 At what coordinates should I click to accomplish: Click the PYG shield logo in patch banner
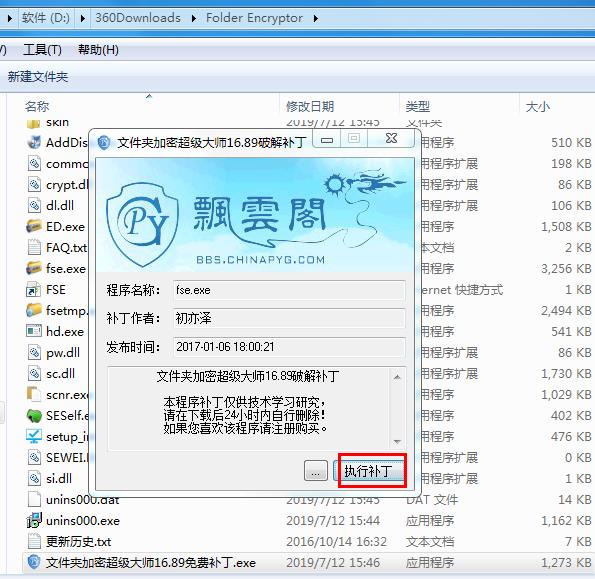click(x=142, y=225)
